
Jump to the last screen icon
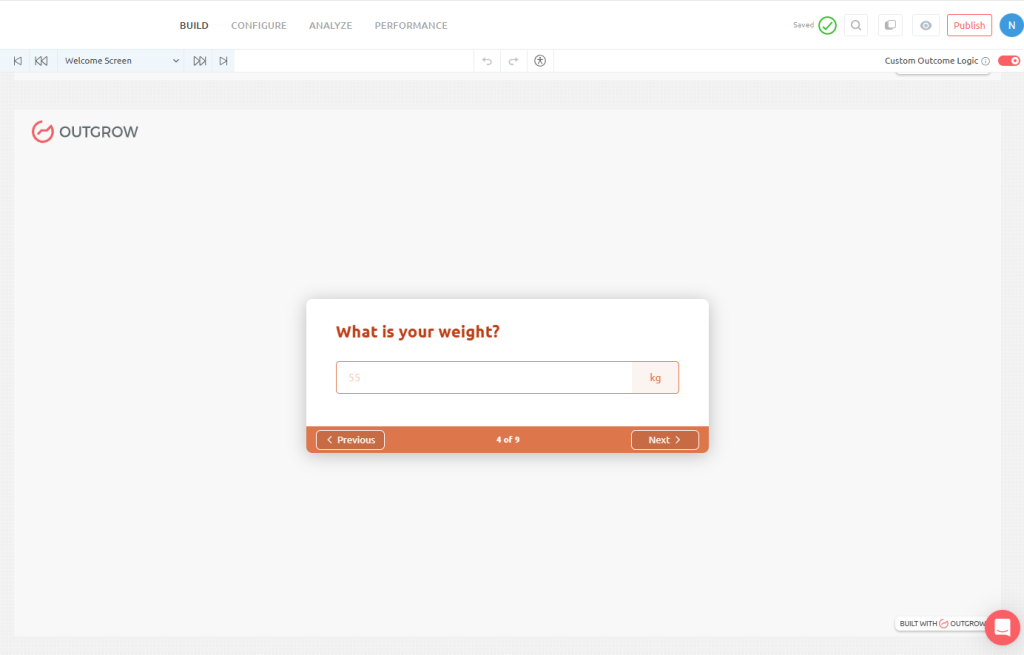(223, 61)
